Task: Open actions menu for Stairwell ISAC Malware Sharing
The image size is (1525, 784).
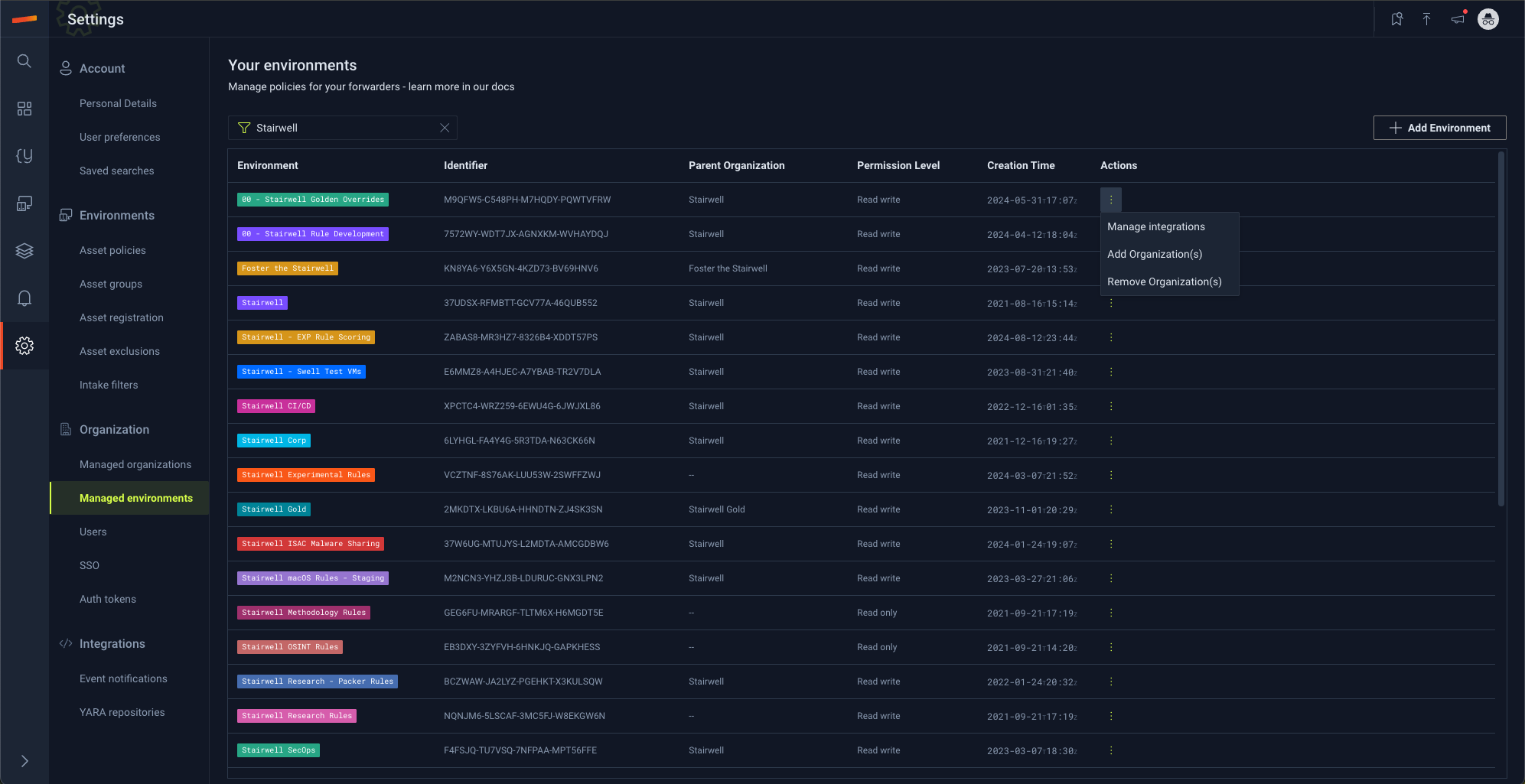Action: [1111, 544]
